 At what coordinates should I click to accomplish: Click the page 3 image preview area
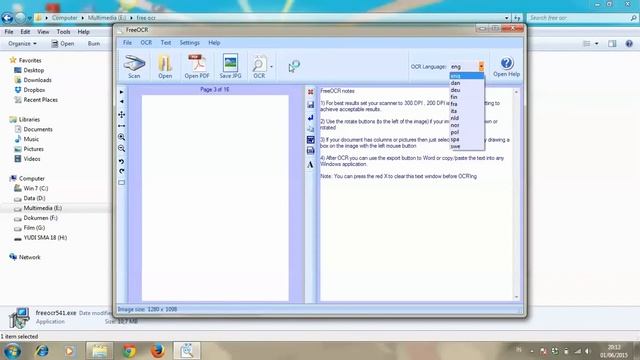[215, 198]
